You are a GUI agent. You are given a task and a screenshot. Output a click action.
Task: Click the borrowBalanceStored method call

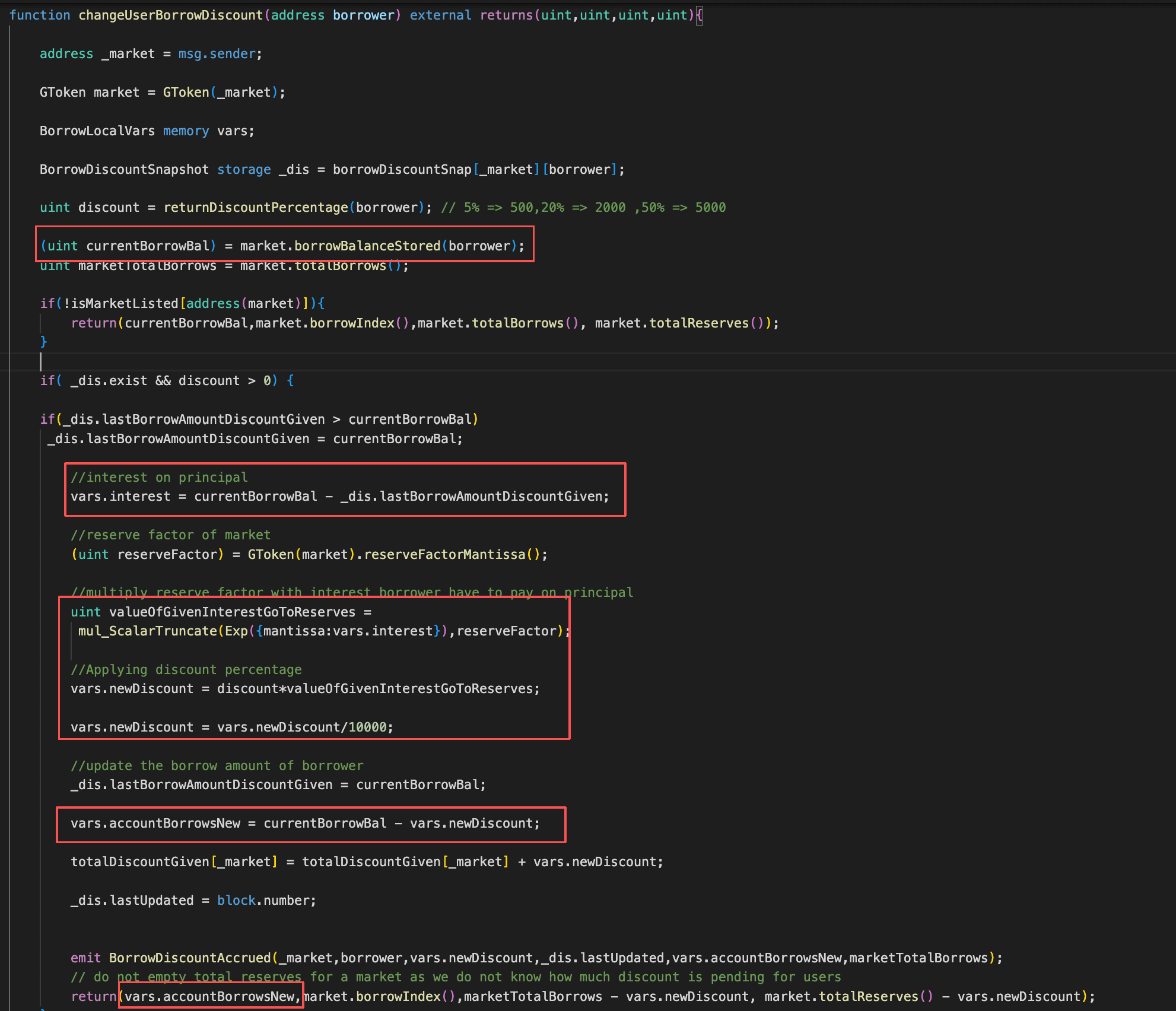click(367, 246)
